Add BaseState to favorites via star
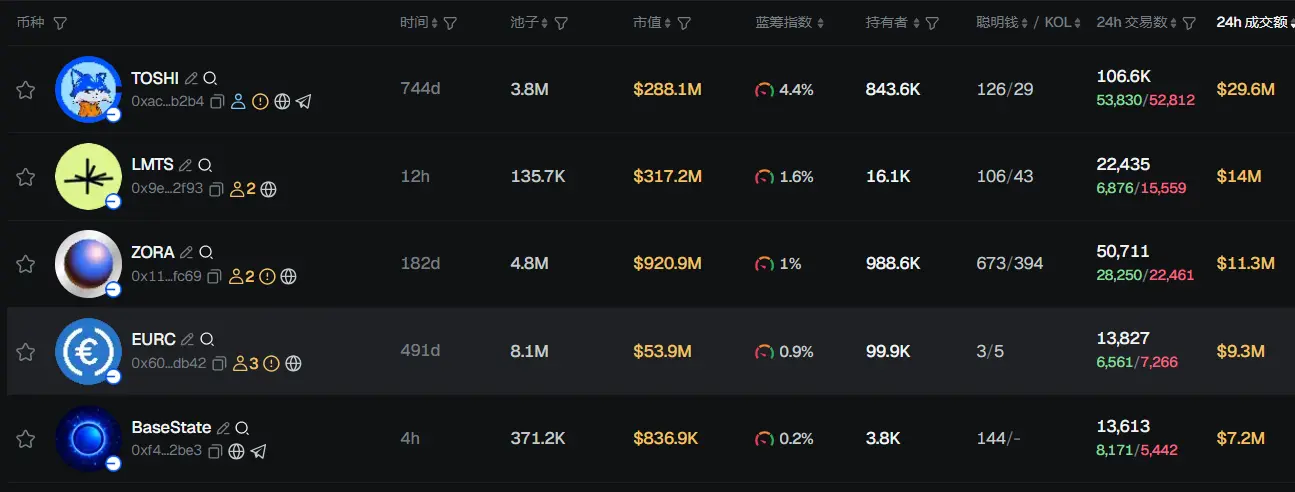This screenshot has height=492, width=1295. [x=25, y=439]
